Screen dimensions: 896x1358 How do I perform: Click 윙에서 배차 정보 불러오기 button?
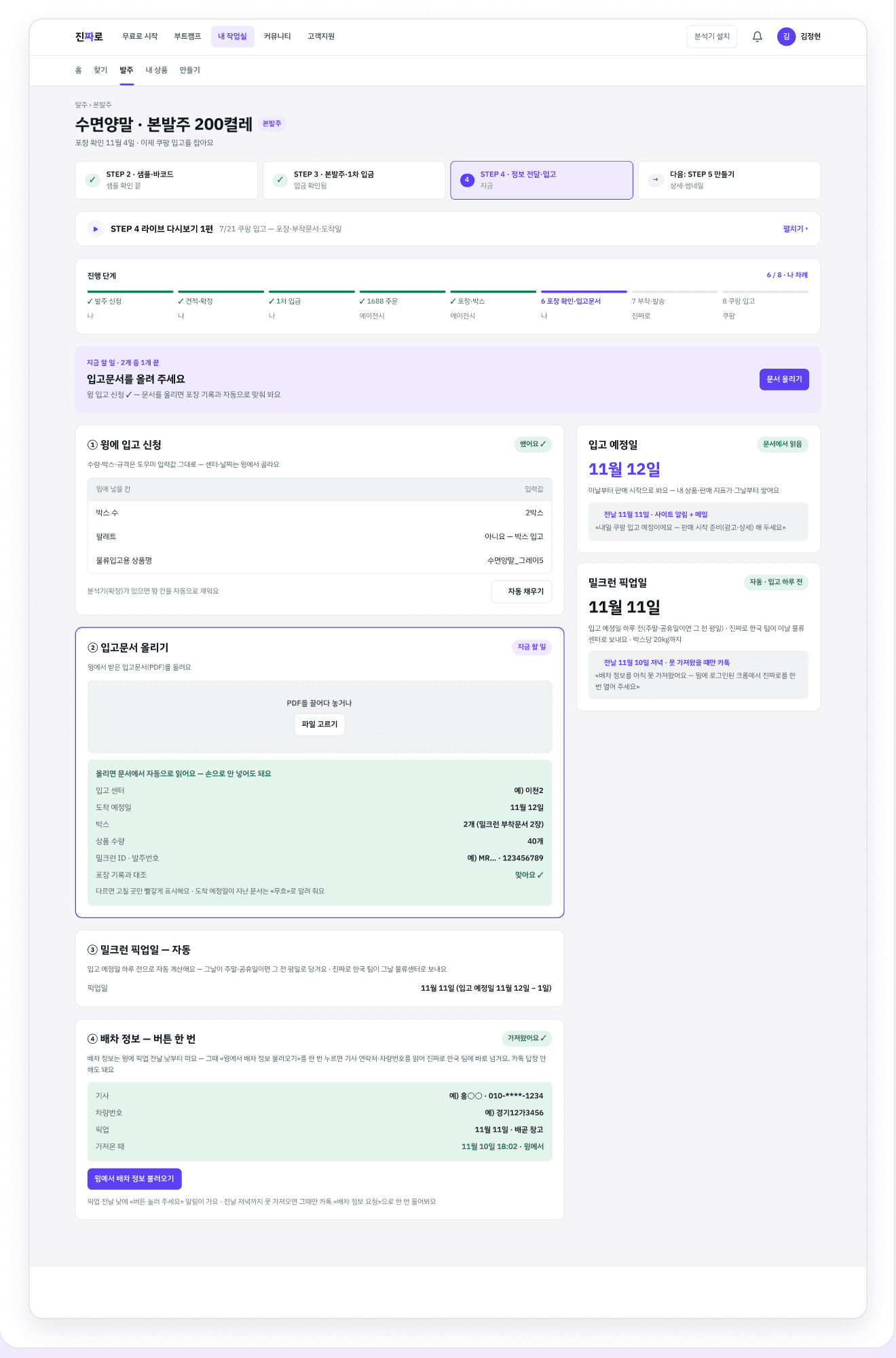[134, 1179]
